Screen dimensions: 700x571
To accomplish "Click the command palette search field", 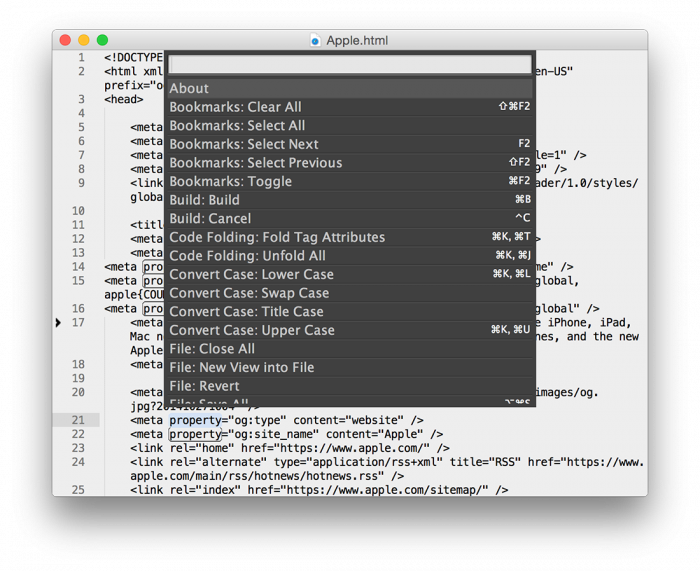I will click(350, 65).
